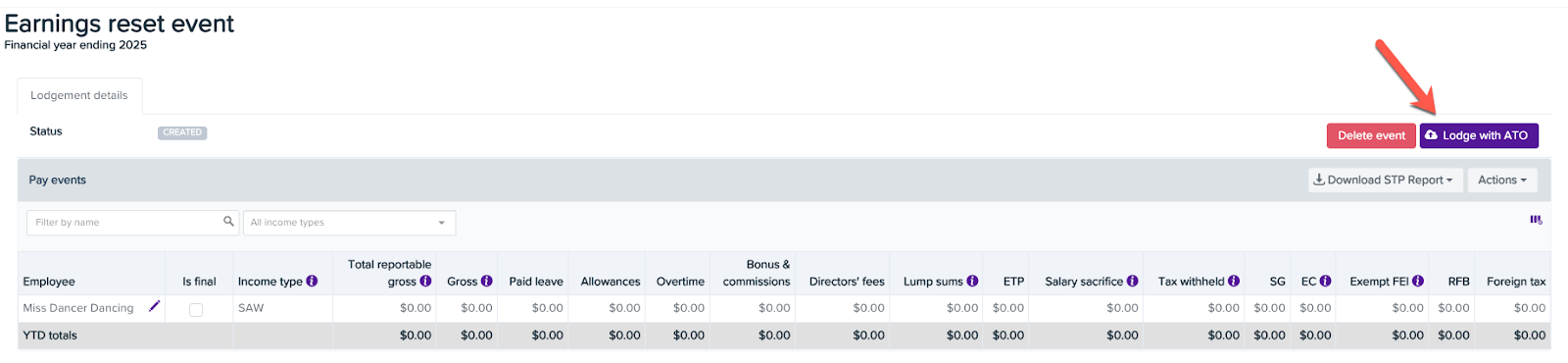
Task: Click the Lodge with ATO button
Action: point(1479,135)
